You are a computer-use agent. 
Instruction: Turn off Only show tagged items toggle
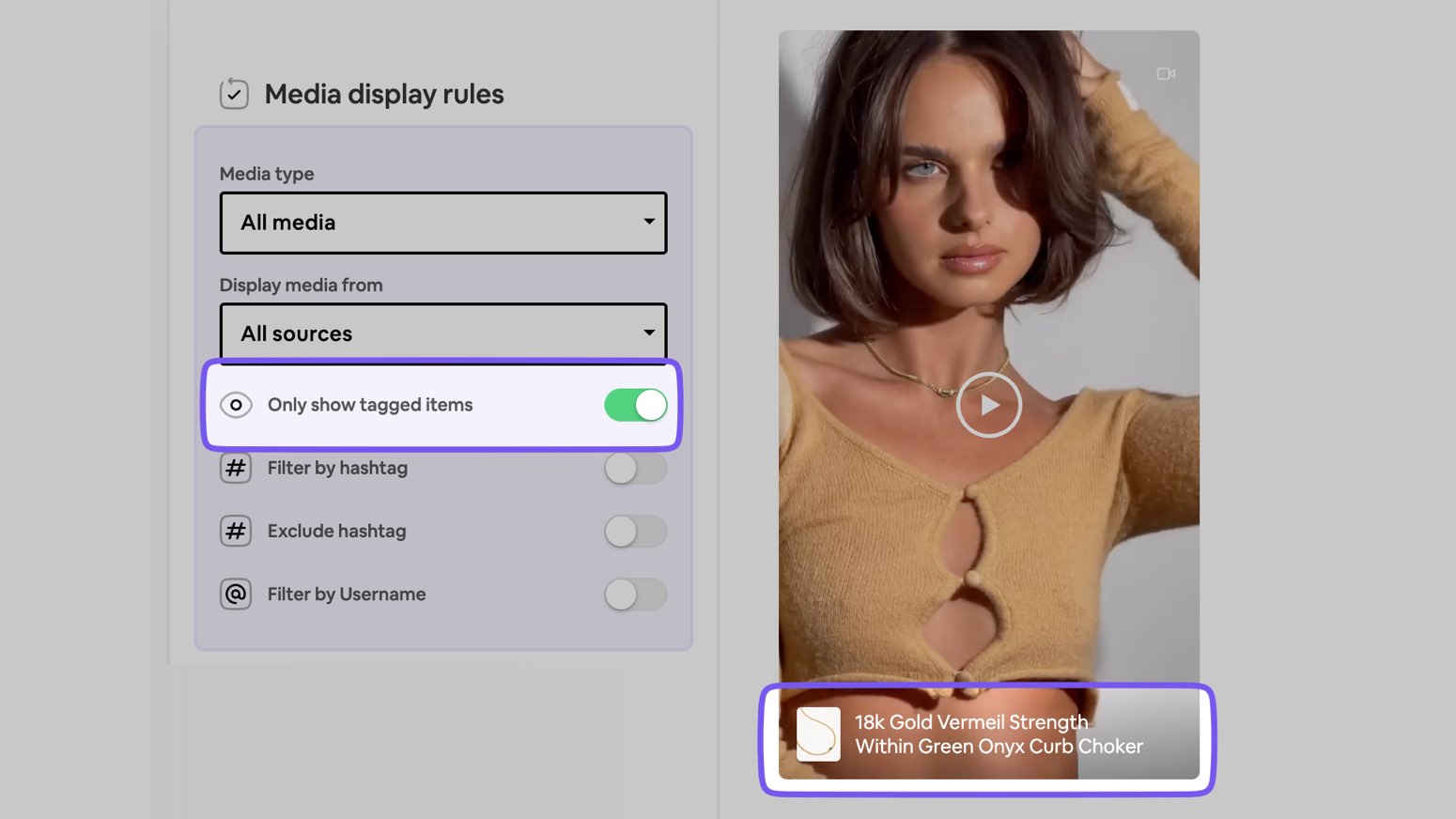(x=636, y=405)
